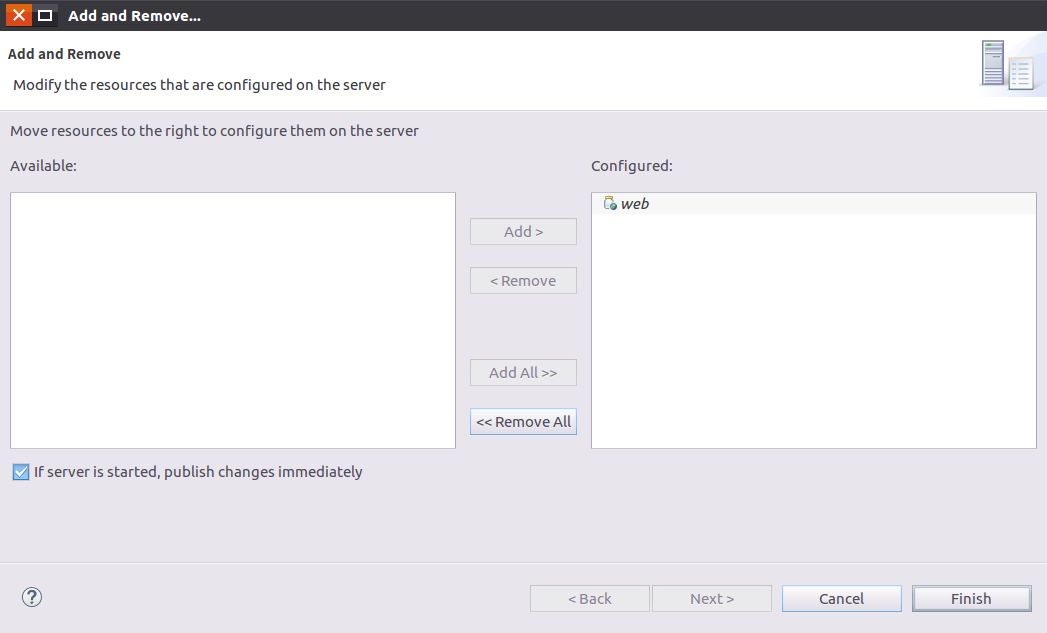Click the Configured label
The height and width of the screenshot is (633, 1047).
tap(632, 166)
